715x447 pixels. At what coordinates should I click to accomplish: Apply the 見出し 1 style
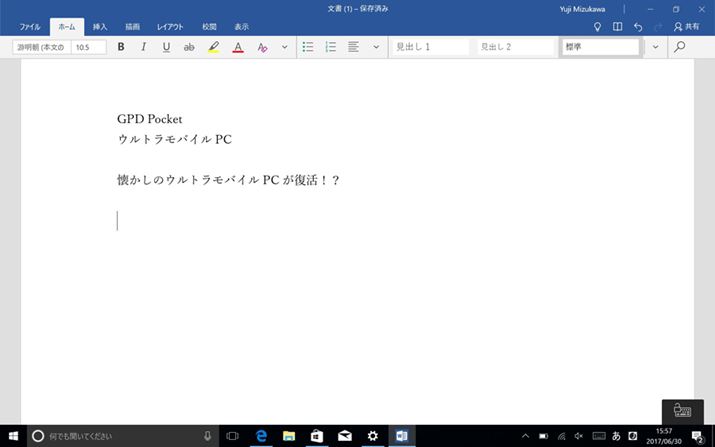[430, 47]
